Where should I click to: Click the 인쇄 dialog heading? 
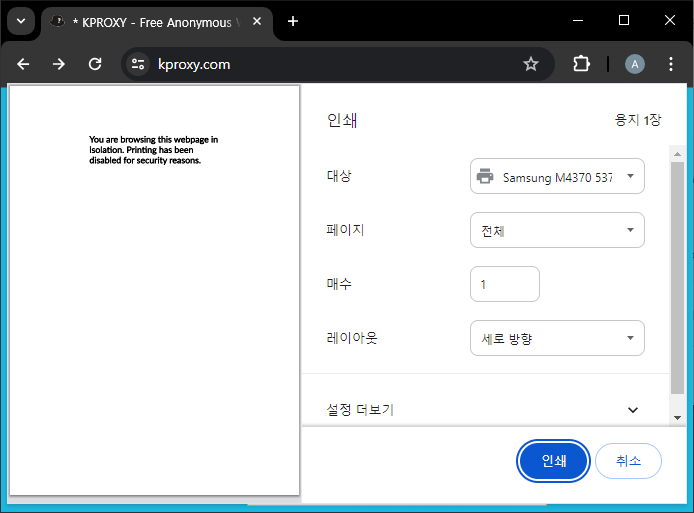[342, 120]
